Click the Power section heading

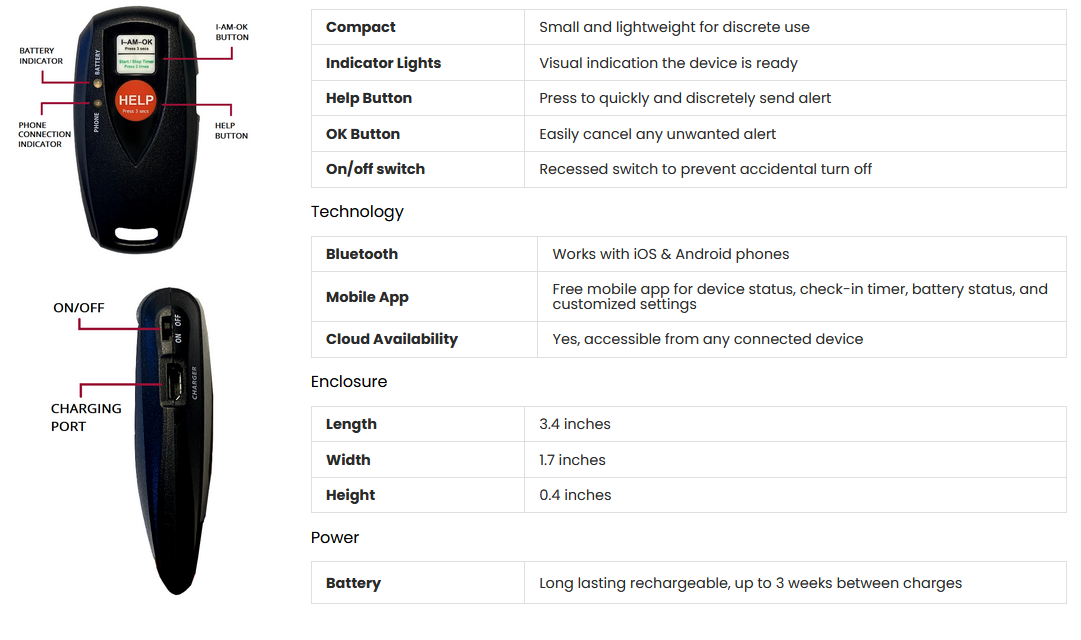(x=334, y=538)
